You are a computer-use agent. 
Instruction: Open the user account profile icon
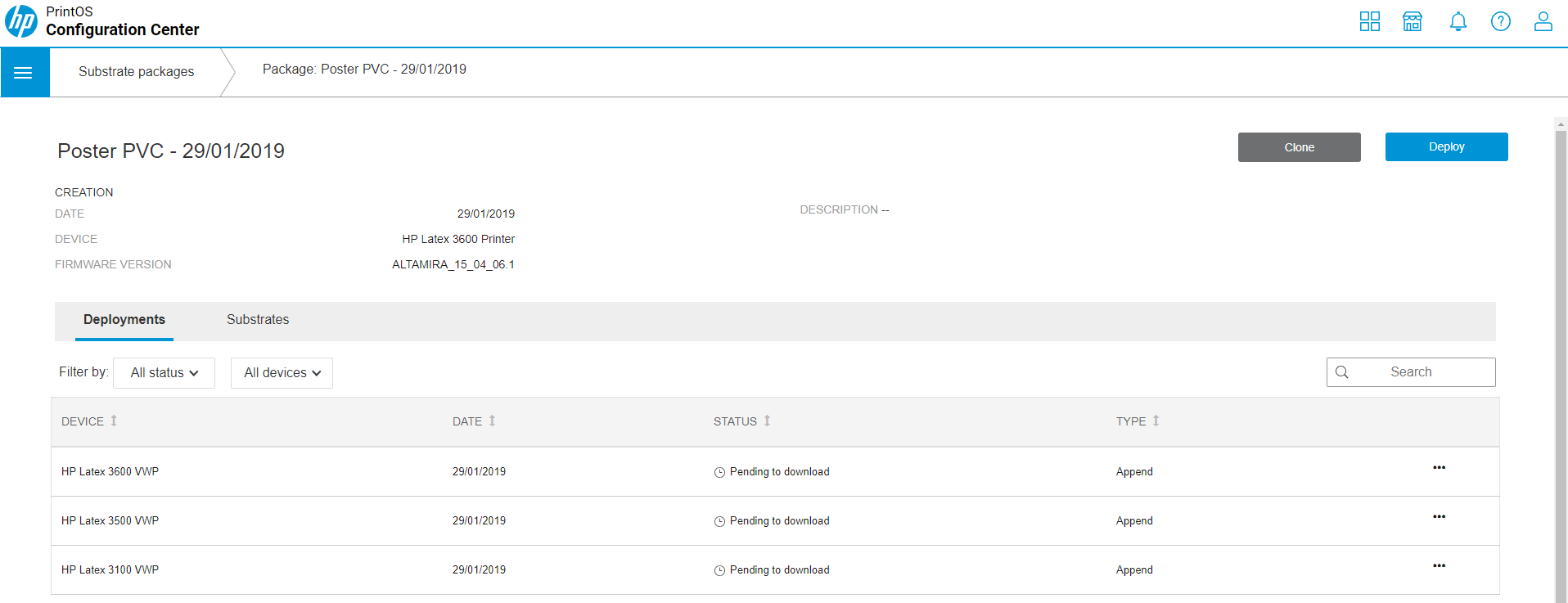(x=1543, y=21)
